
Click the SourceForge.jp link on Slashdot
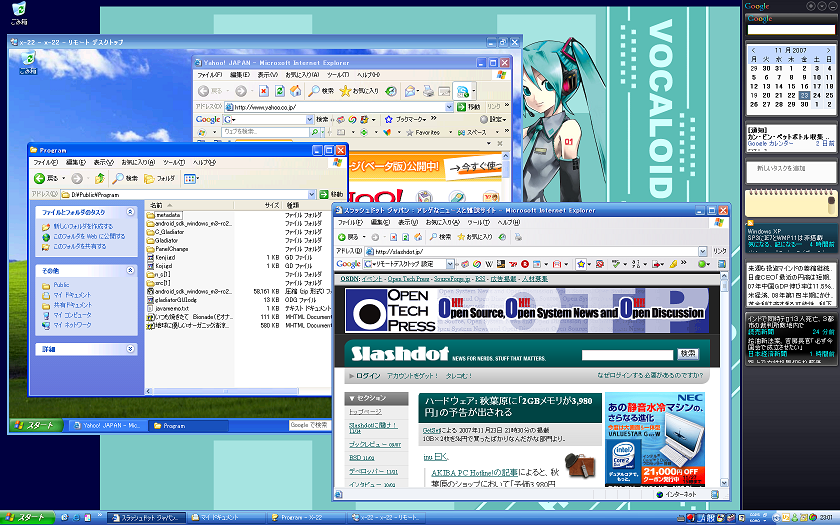[x=452, y=279]
